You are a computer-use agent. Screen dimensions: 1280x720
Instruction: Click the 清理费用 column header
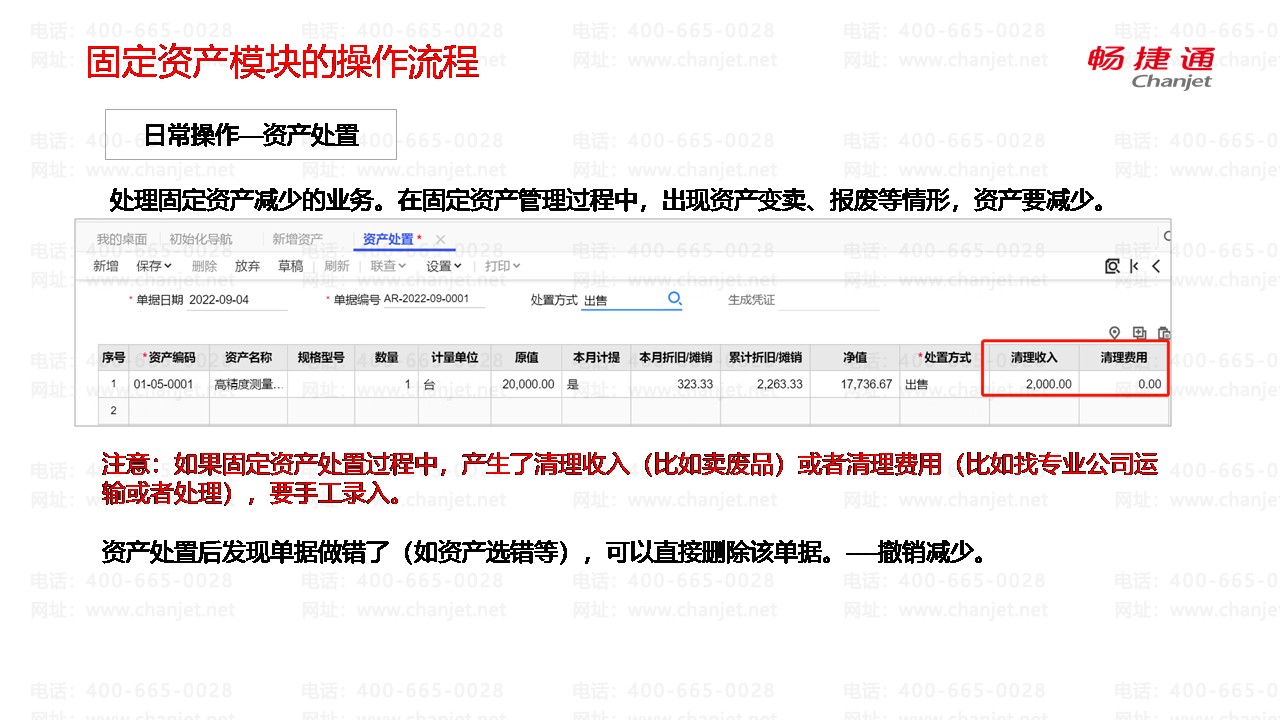pos(1124,357)
